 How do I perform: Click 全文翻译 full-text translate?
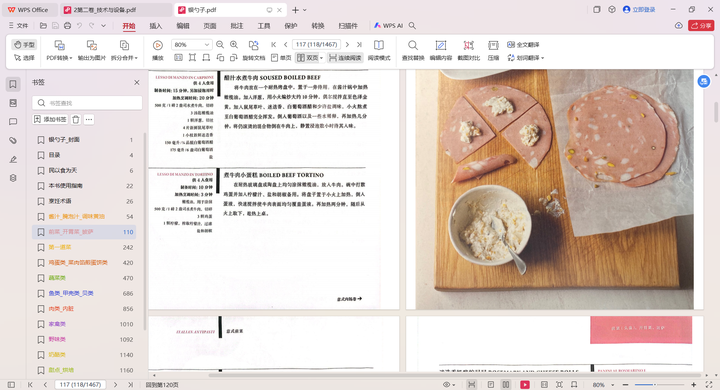[523, 45]
